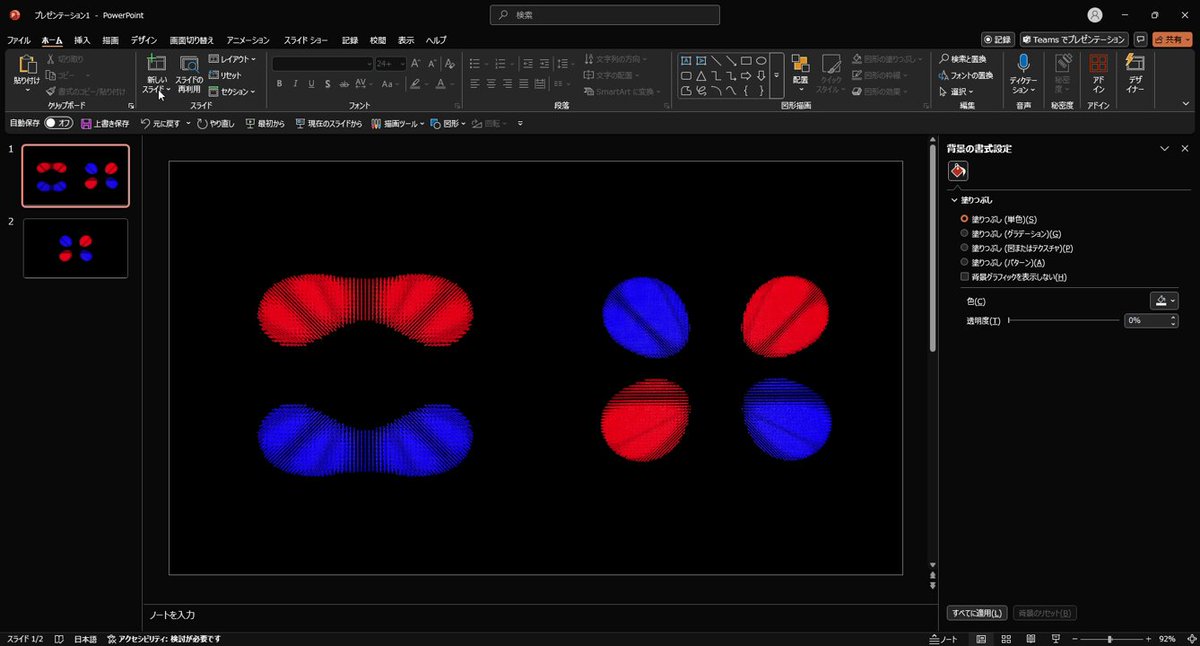This screenshot has height=646, width=1200.
Task: Start slideshow from current slide (現在のスライドから)
Action: pyautogui.click(x=328, y=124)
